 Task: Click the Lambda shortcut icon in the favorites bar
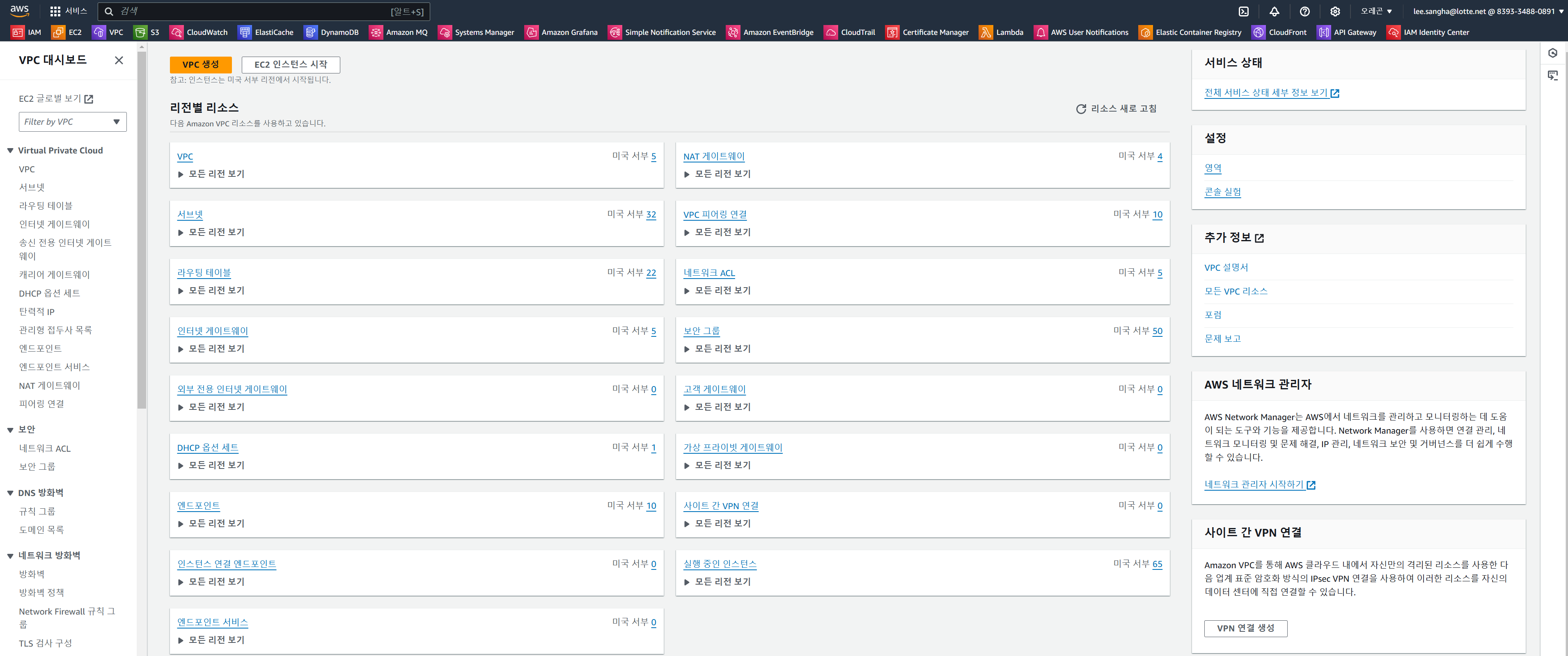point(986,32)
